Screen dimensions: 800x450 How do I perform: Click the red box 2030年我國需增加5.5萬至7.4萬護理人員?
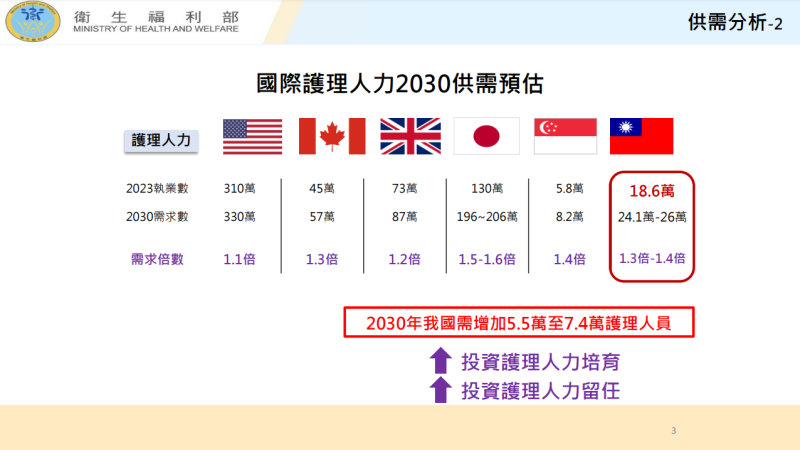point(519,322)
